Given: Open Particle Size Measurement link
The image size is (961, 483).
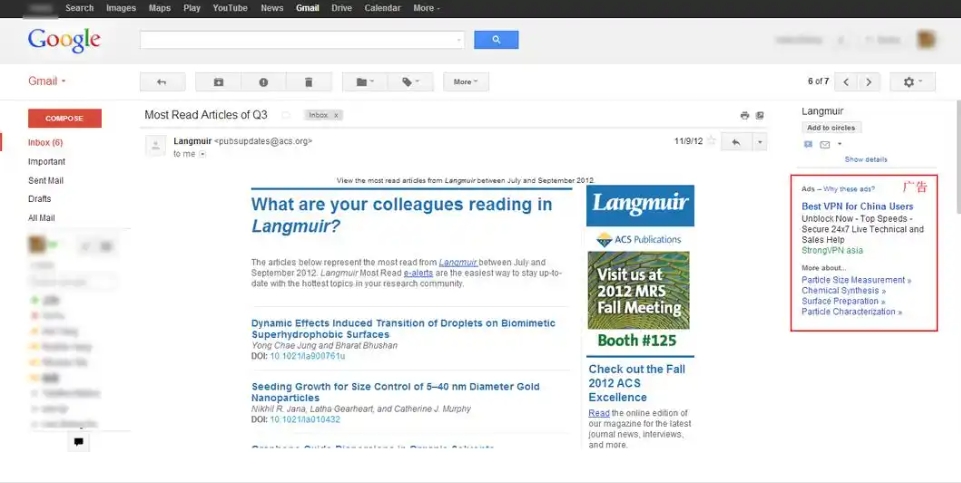Looking at the screenshot, I should 856,280.
